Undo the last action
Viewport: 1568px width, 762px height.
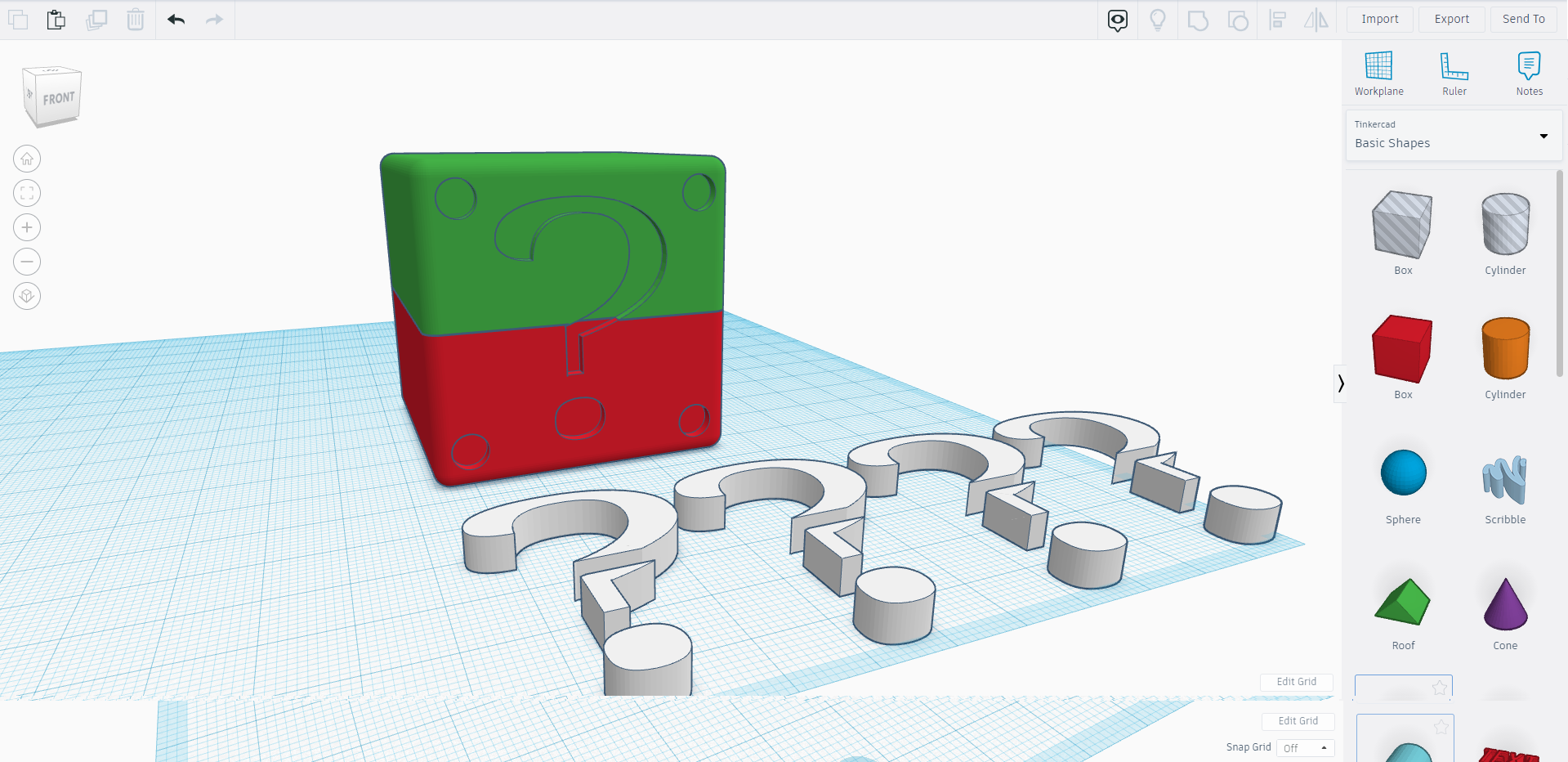pos(176,20)
